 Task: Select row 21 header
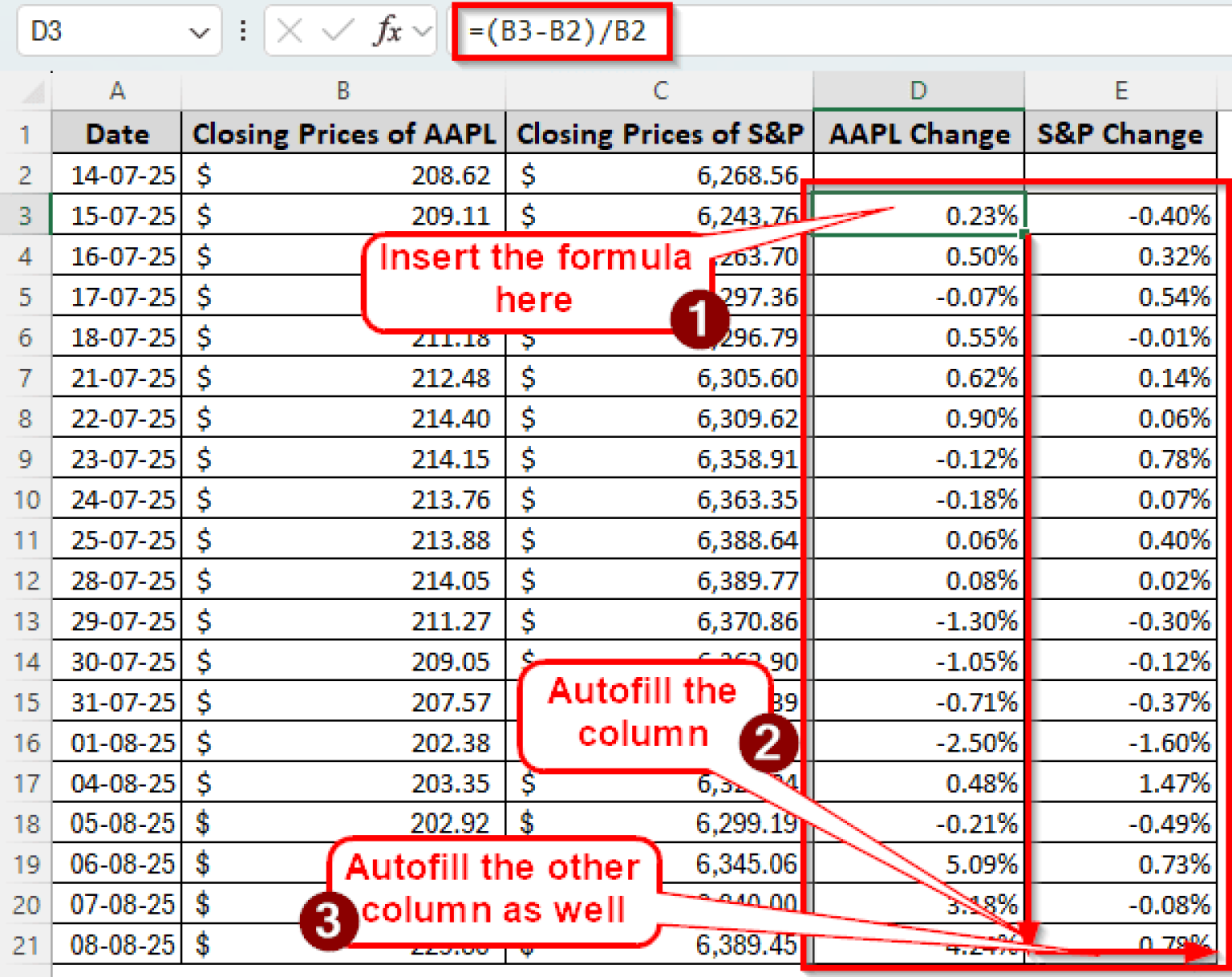tap(26, 944)
